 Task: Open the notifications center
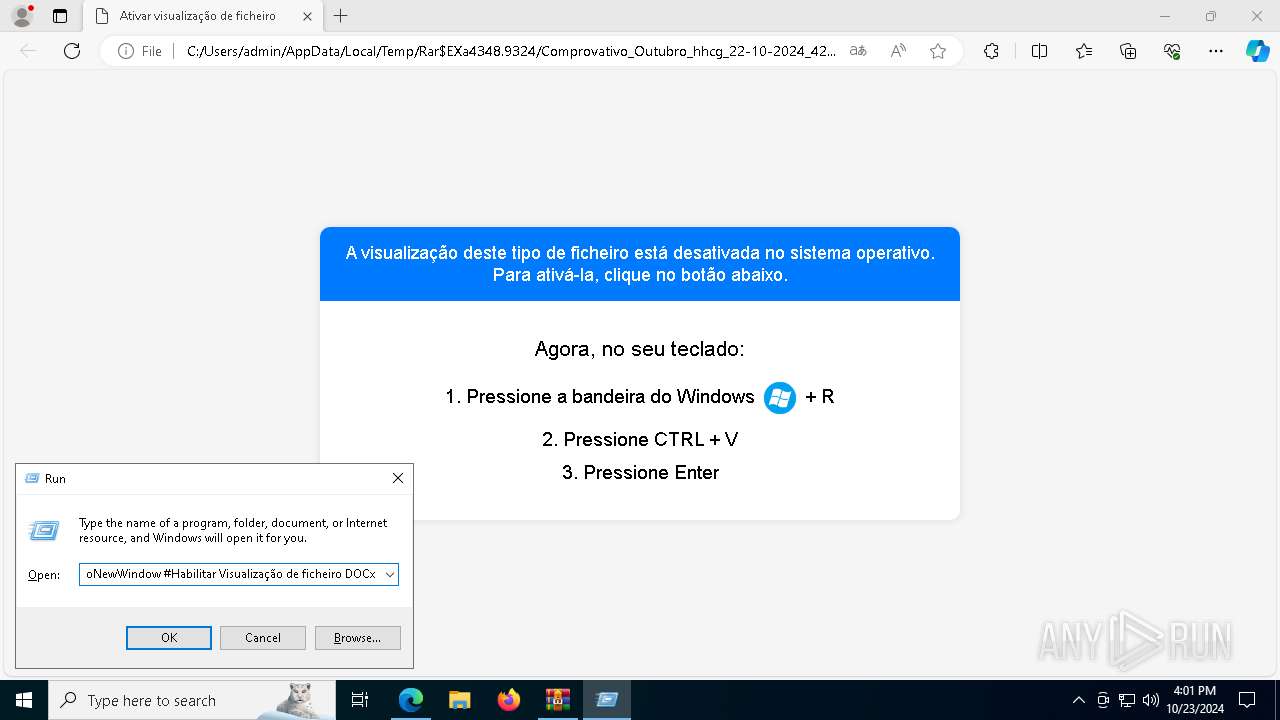pyautogui.click(x=1247, y=700)
